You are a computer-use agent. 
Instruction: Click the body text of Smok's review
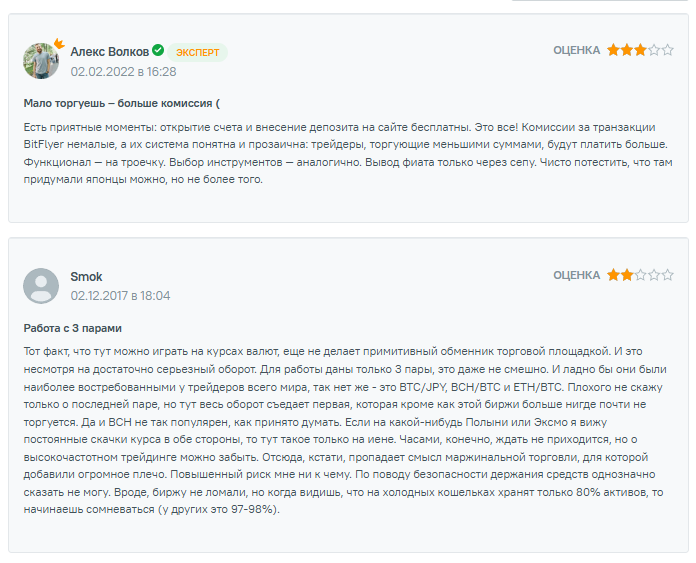[340, 430]
